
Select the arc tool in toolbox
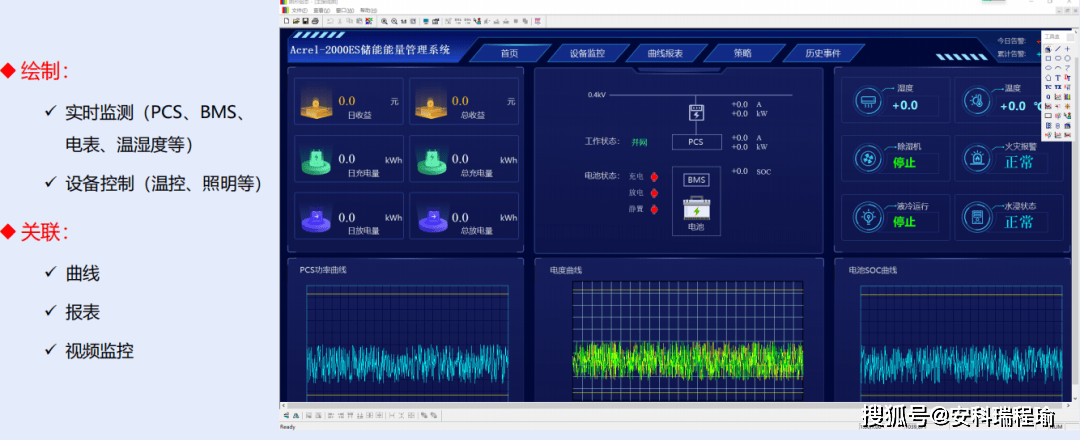click(1058, 67)
